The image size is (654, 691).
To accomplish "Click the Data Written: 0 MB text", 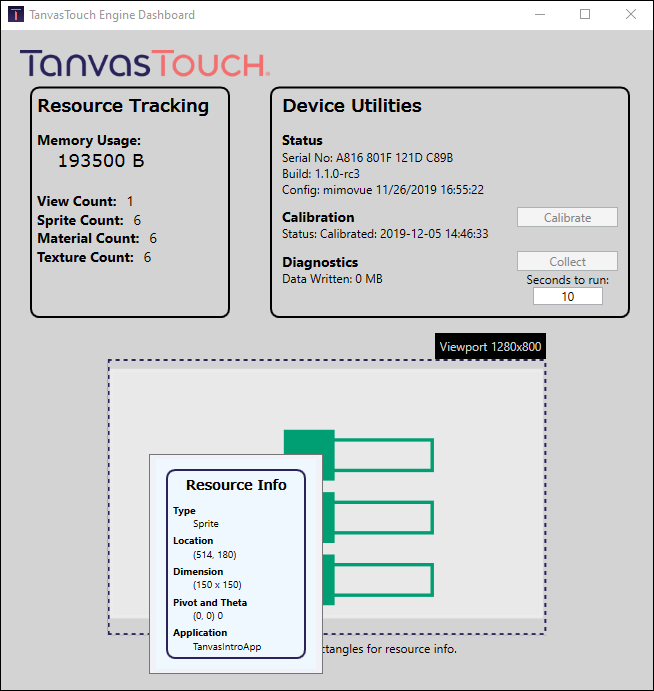I will [332, 279].
